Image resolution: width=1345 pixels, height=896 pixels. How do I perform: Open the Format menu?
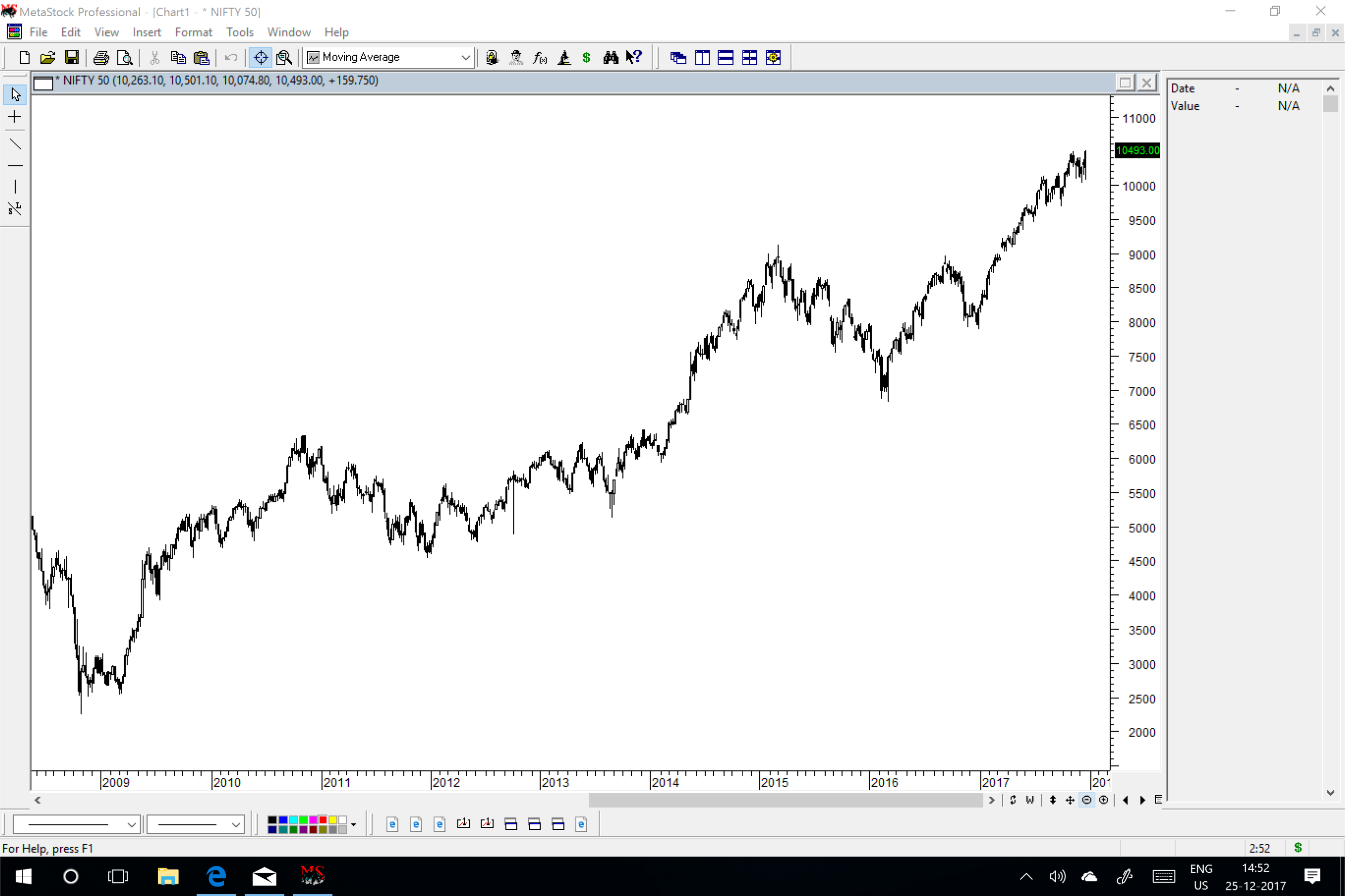tap(193, 32)
